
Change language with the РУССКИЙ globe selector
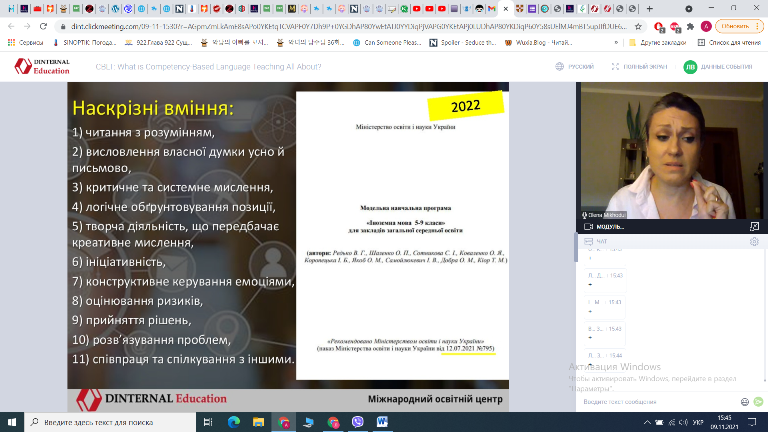point(574,66)
